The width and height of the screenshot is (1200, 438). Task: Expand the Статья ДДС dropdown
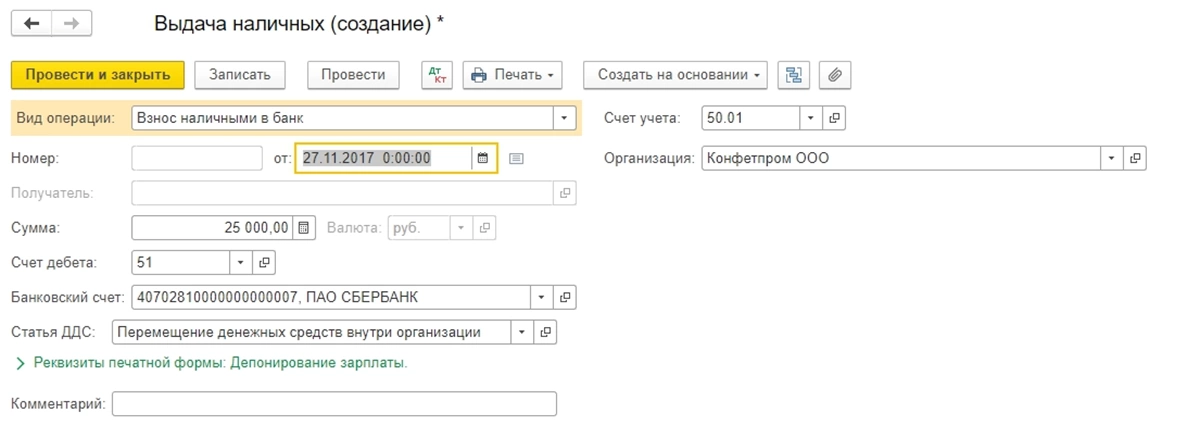coord(523,332)
